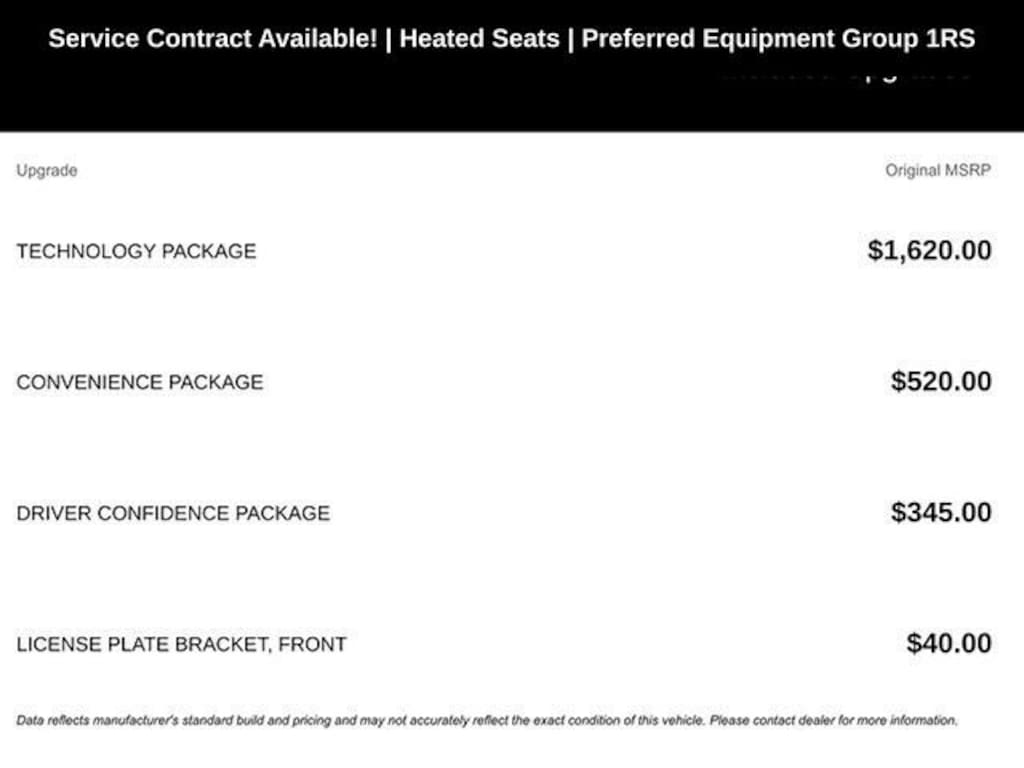Click "exact condition of this vehicle" disclaimer phrase
The width and height of the screenshot is (1024, 768).
click(x=616, y=720)
